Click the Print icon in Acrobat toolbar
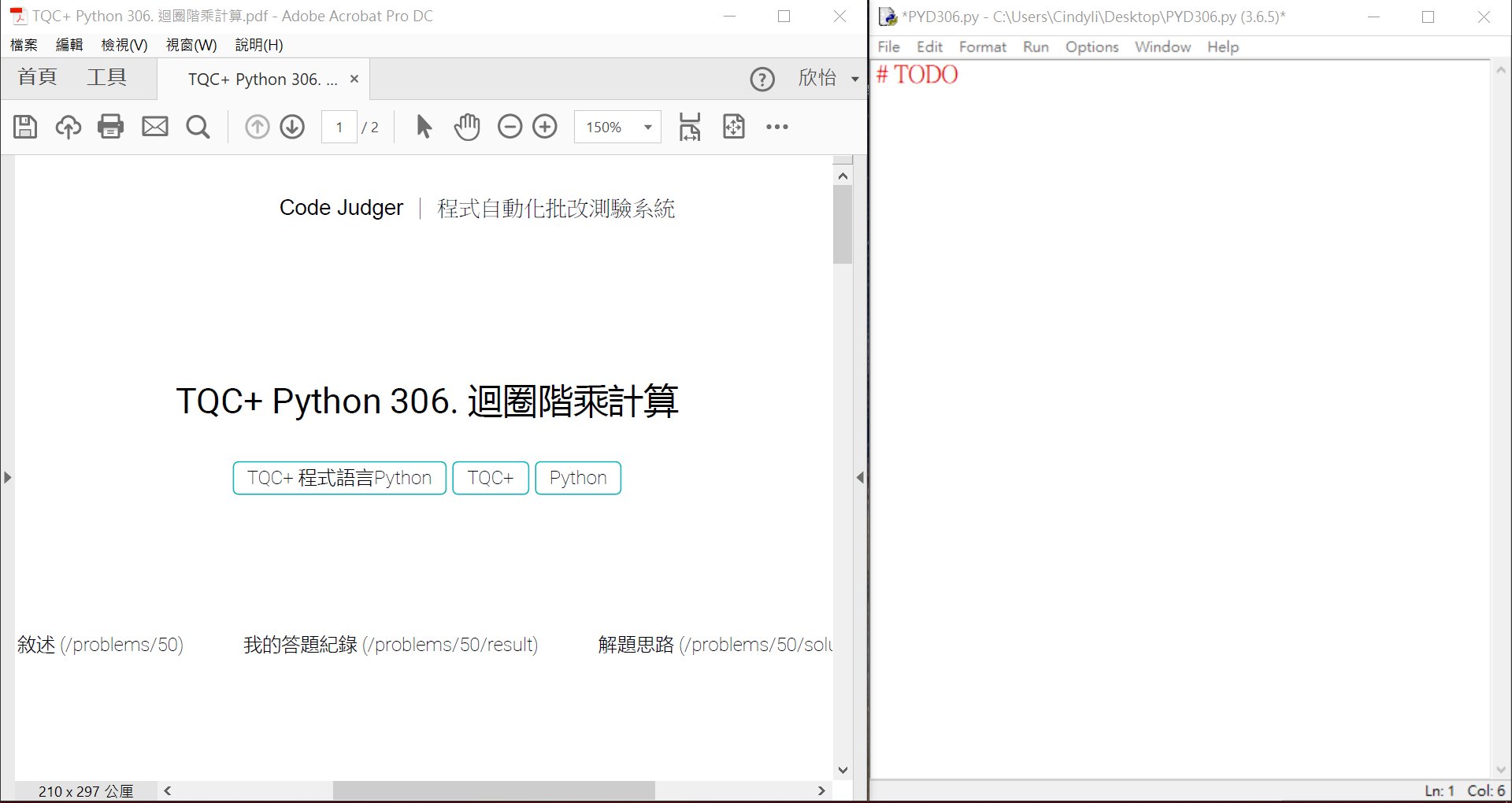This screenshot has height=803, width=1512. pyautogui.click(x=110, y=127)
